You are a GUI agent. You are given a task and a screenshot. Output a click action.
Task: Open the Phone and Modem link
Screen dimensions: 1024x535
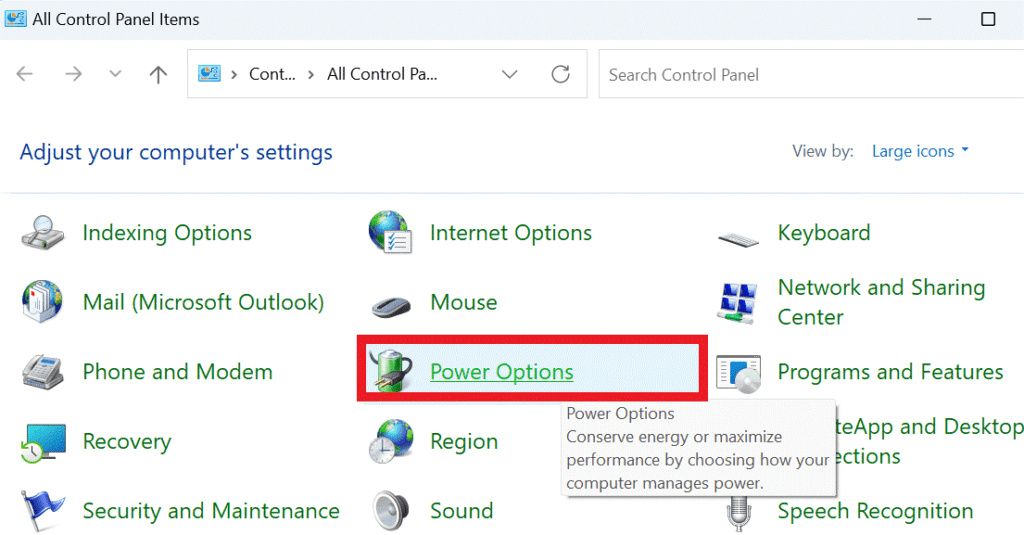coord(178,372)
